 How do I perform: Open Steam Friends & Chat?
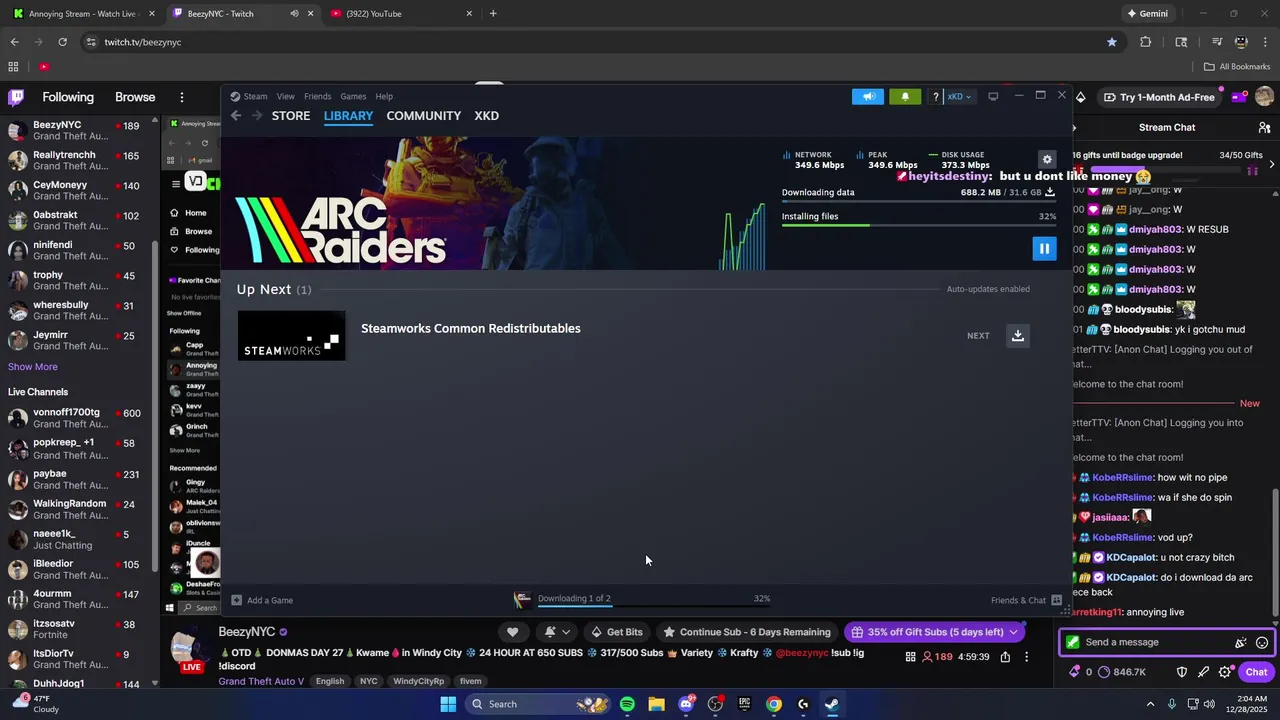point(1026,600)
